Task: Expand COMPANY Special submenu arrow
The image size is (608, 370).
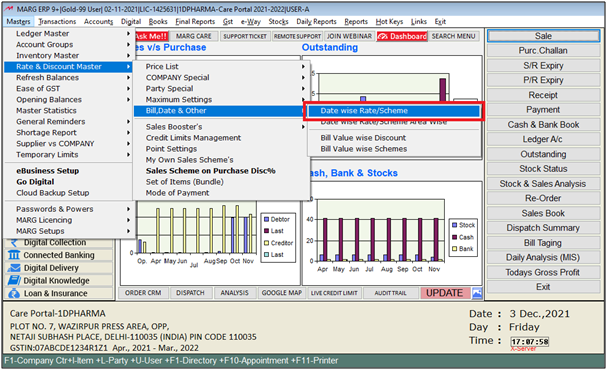Action: (x=303, y=78)
